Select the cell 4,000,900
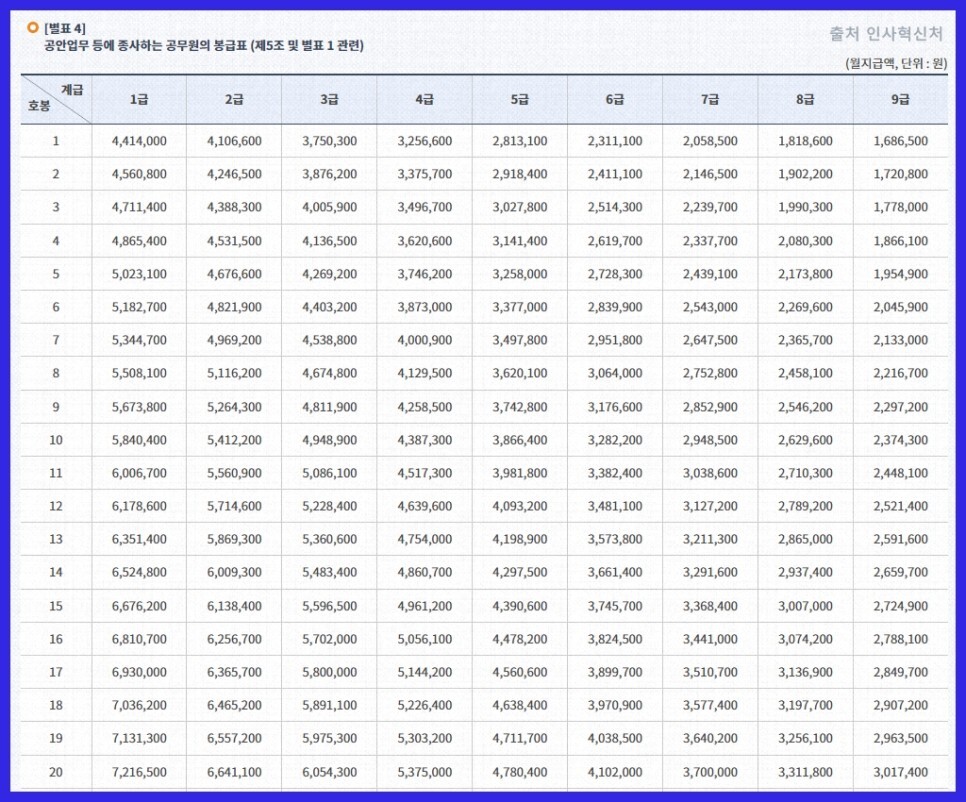Image resolution: width=966 pixels, height=802 pixels. (424, 340)
